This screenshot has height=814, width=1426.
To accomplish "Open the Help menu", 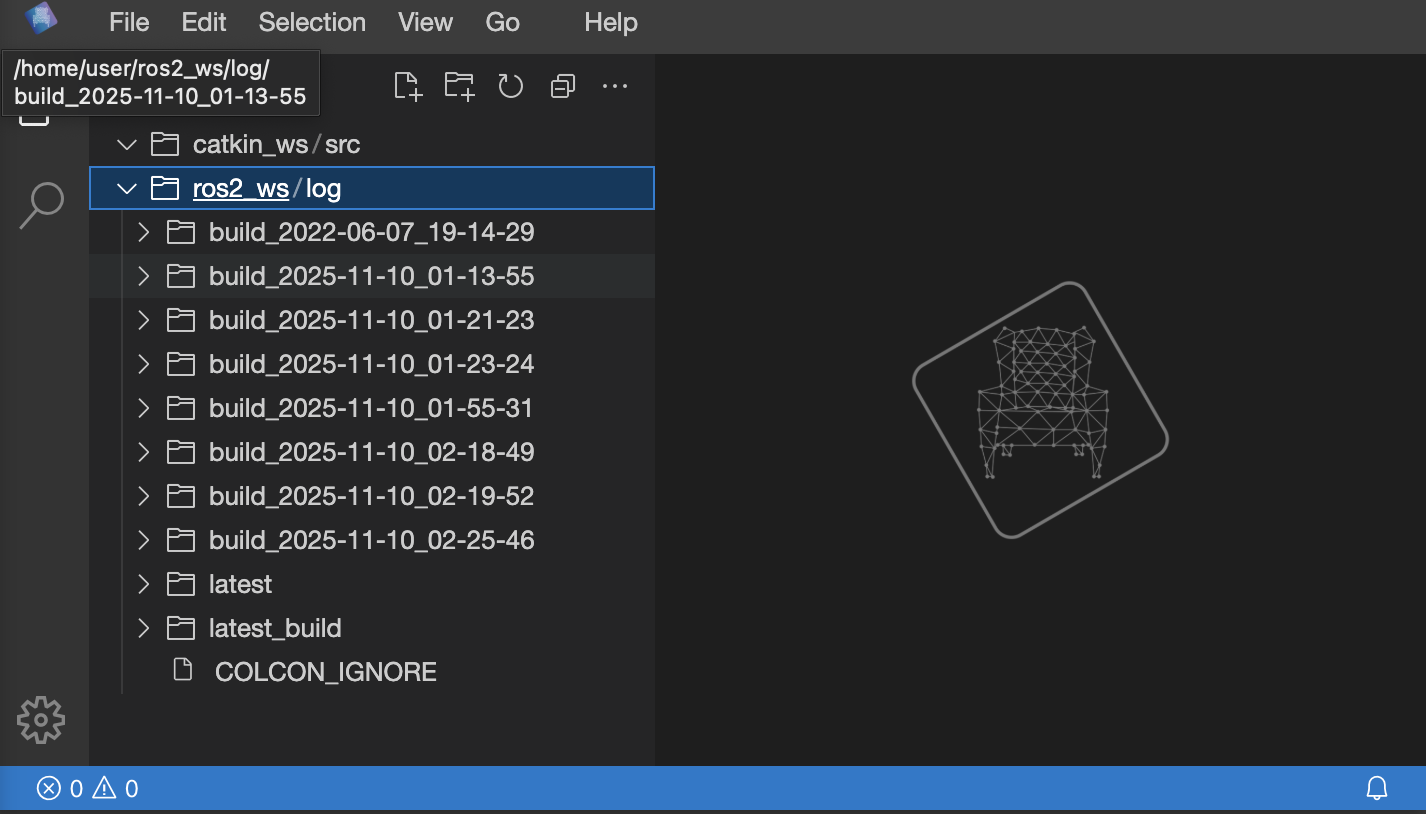I will click(x=610, y=22).
